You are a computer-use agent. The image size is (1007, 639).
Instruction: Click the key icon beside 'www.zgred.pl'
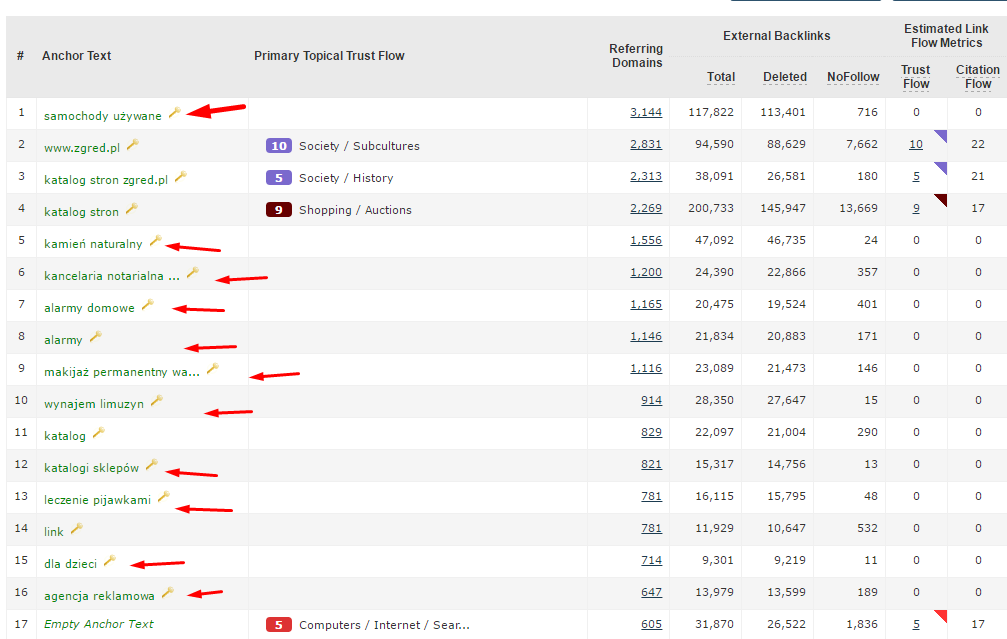pos(133,144)
